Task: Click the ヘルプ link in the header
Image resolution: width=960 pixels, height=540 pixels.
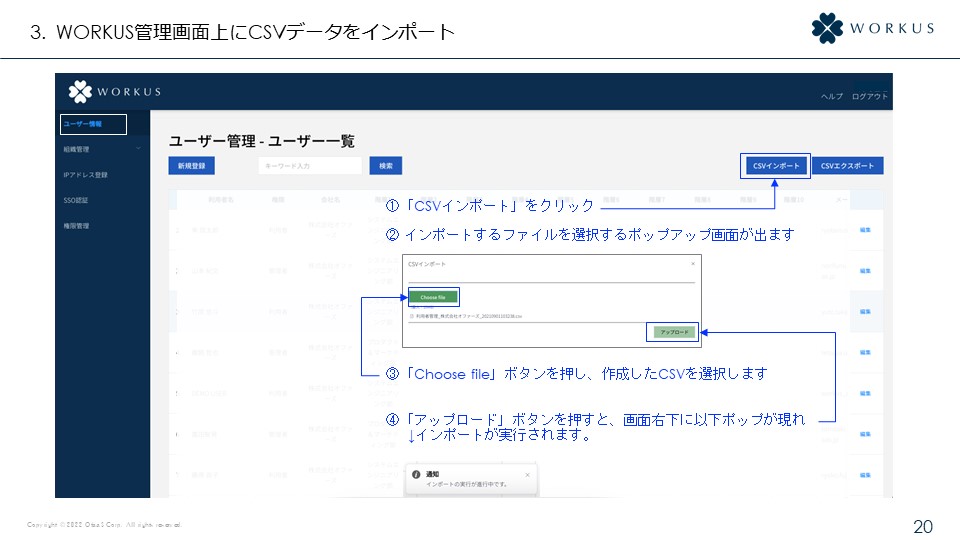Action: coord(831,96)
